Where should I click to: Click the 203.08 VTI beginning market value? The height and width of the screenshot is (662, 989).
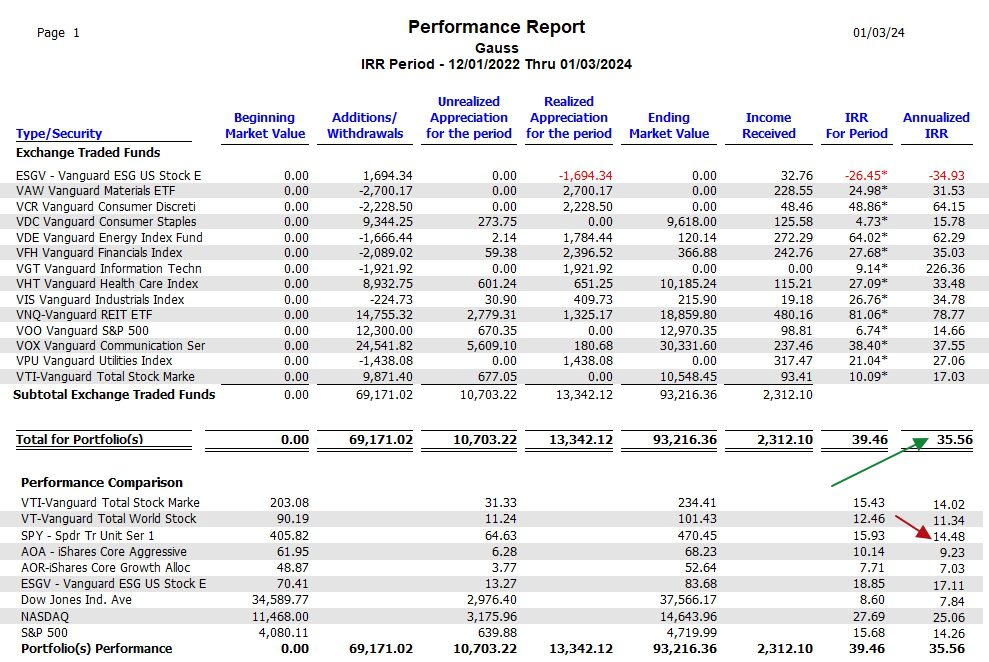(x=290, y=502)
